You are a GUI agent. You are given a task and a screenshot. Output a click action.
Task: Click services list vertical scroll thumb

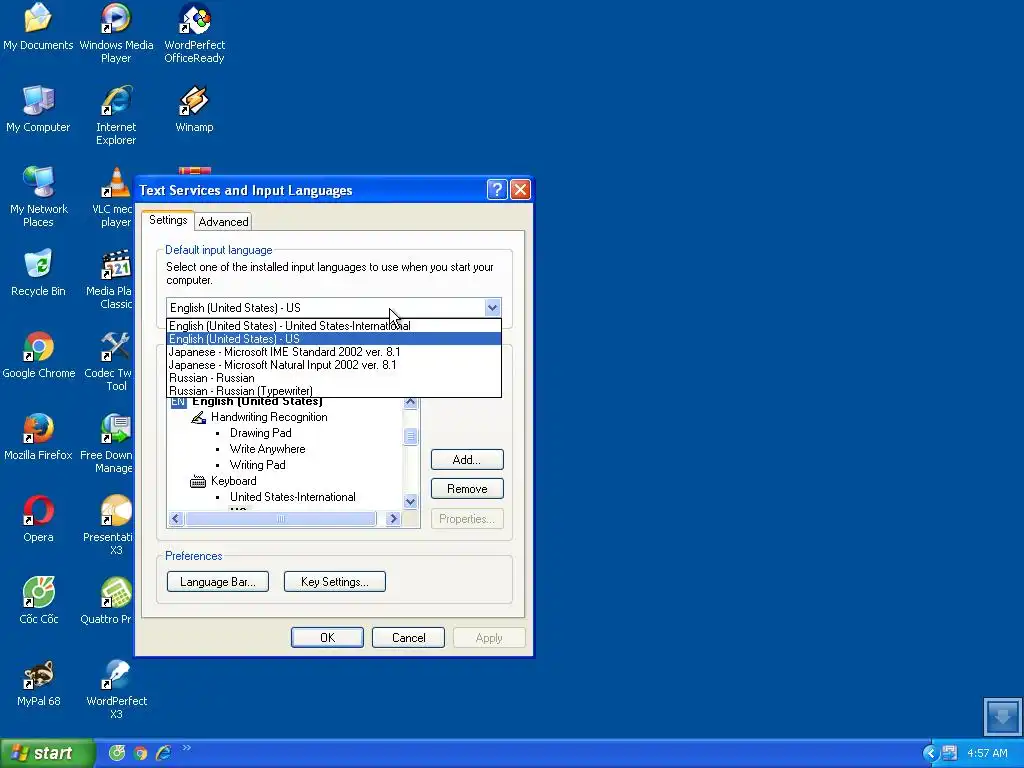(410, 436)
